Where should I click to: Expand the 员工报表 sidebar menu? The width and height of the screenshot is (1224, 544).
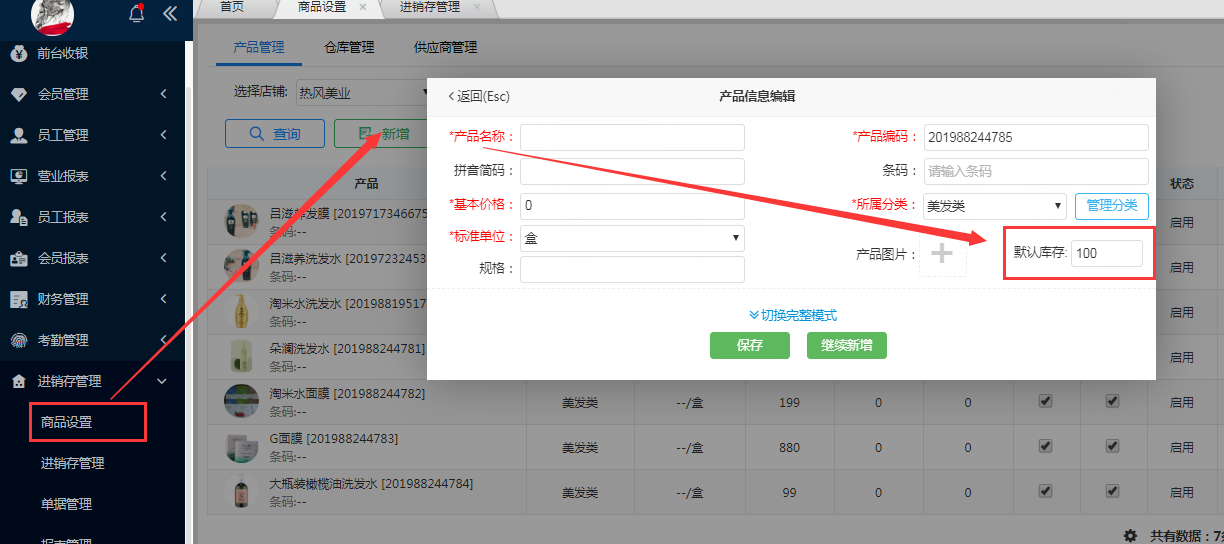click(163, 217)
